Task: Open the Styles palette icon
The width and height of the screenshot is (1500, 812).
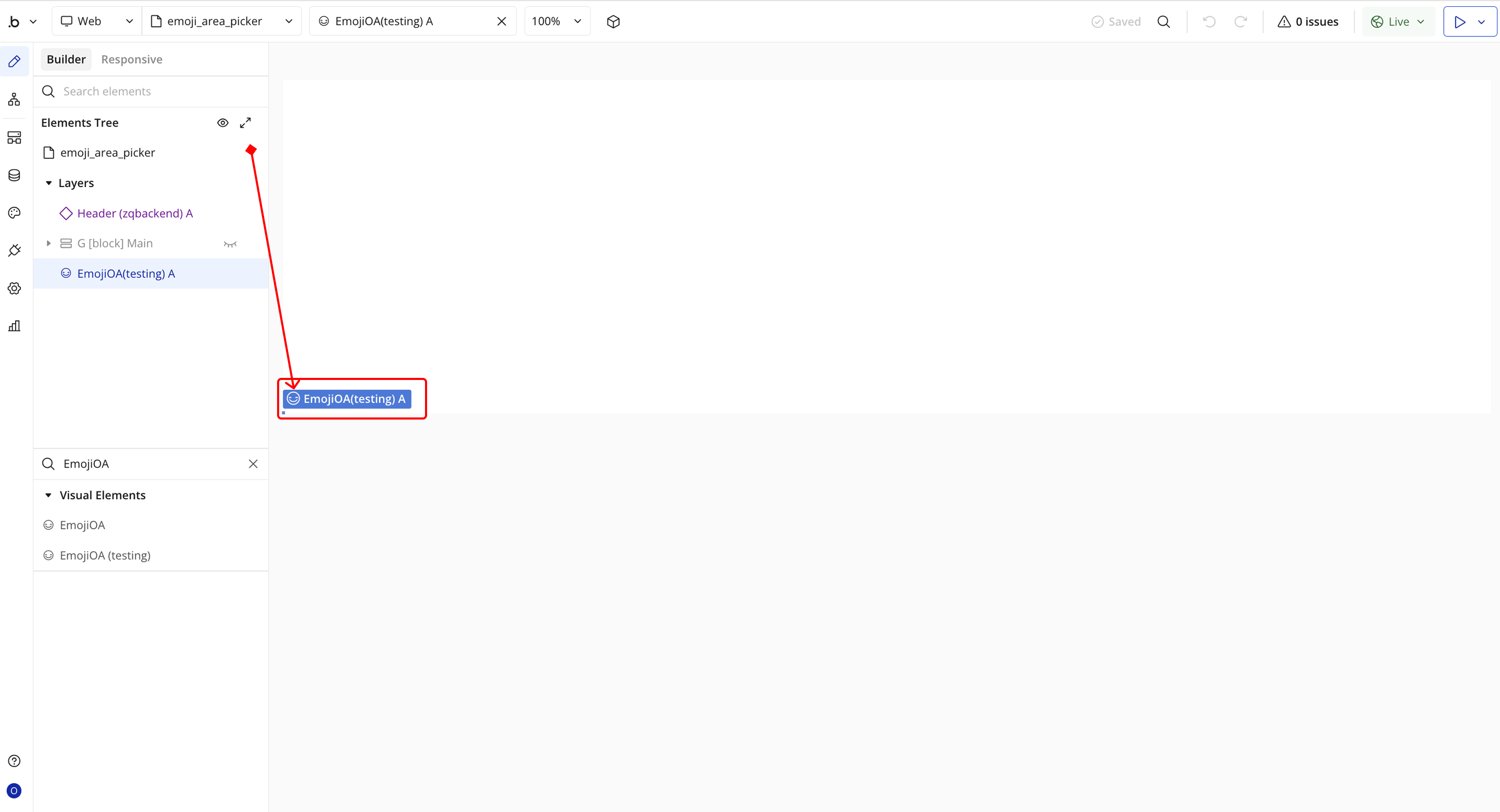Action: click(14, 213)
